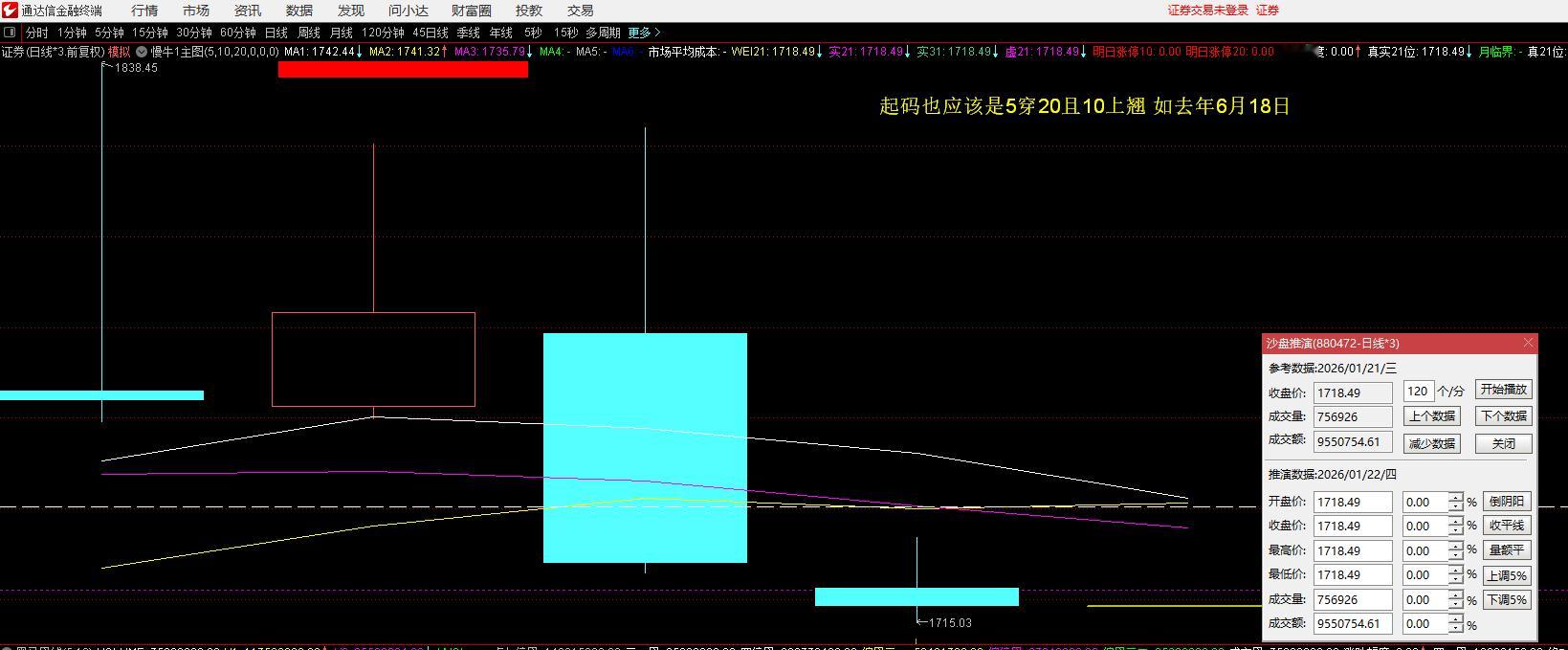Decrease the 最高价 percent stepper
This screenshot has width=1568, height=650.
click(1456, 556)
